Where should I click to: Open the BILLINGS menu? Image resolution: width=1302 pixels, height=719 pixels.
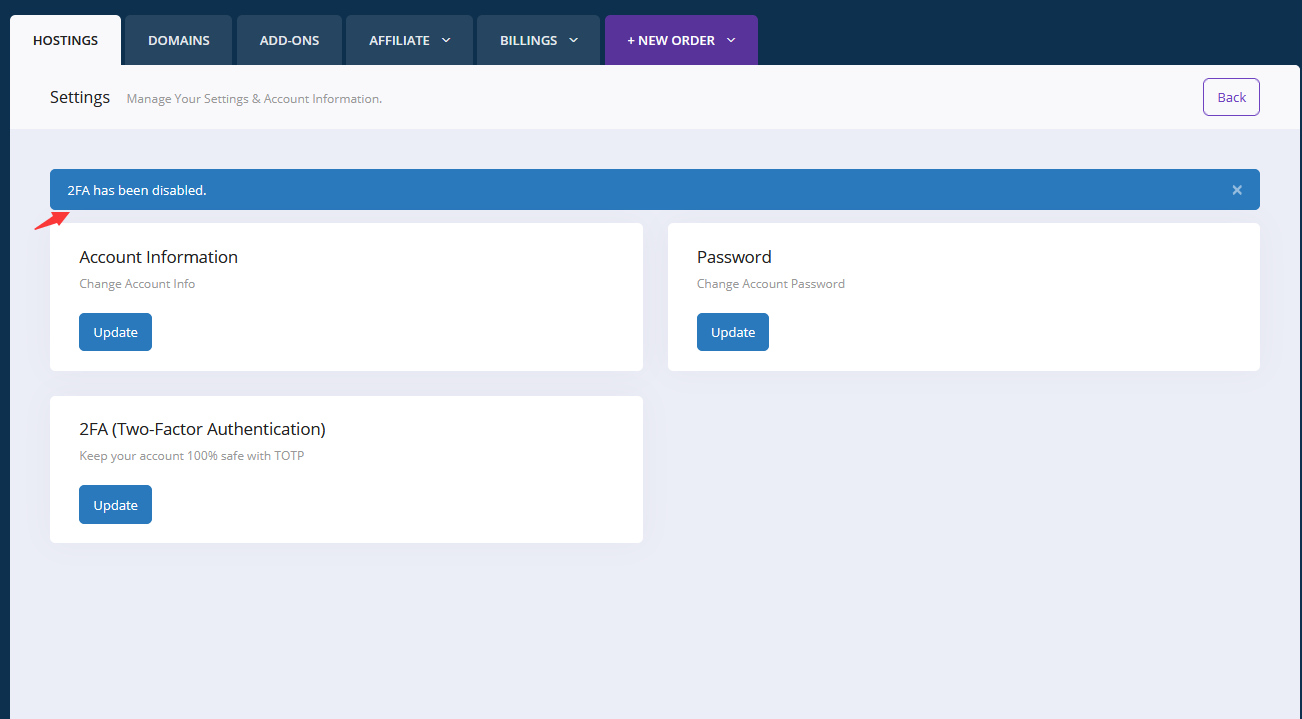[529, 40]
